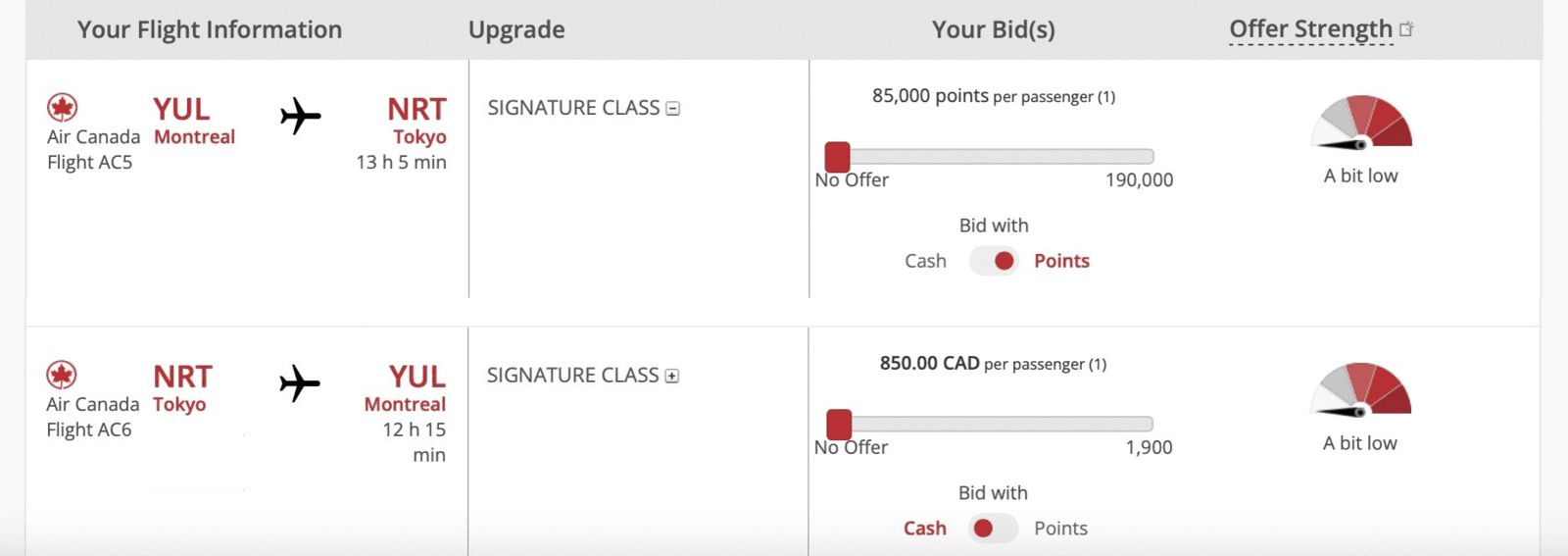Click the AC6 cash bid slider handle
The width and height of the screenshot is (1568, 556).
pos(839,425)
